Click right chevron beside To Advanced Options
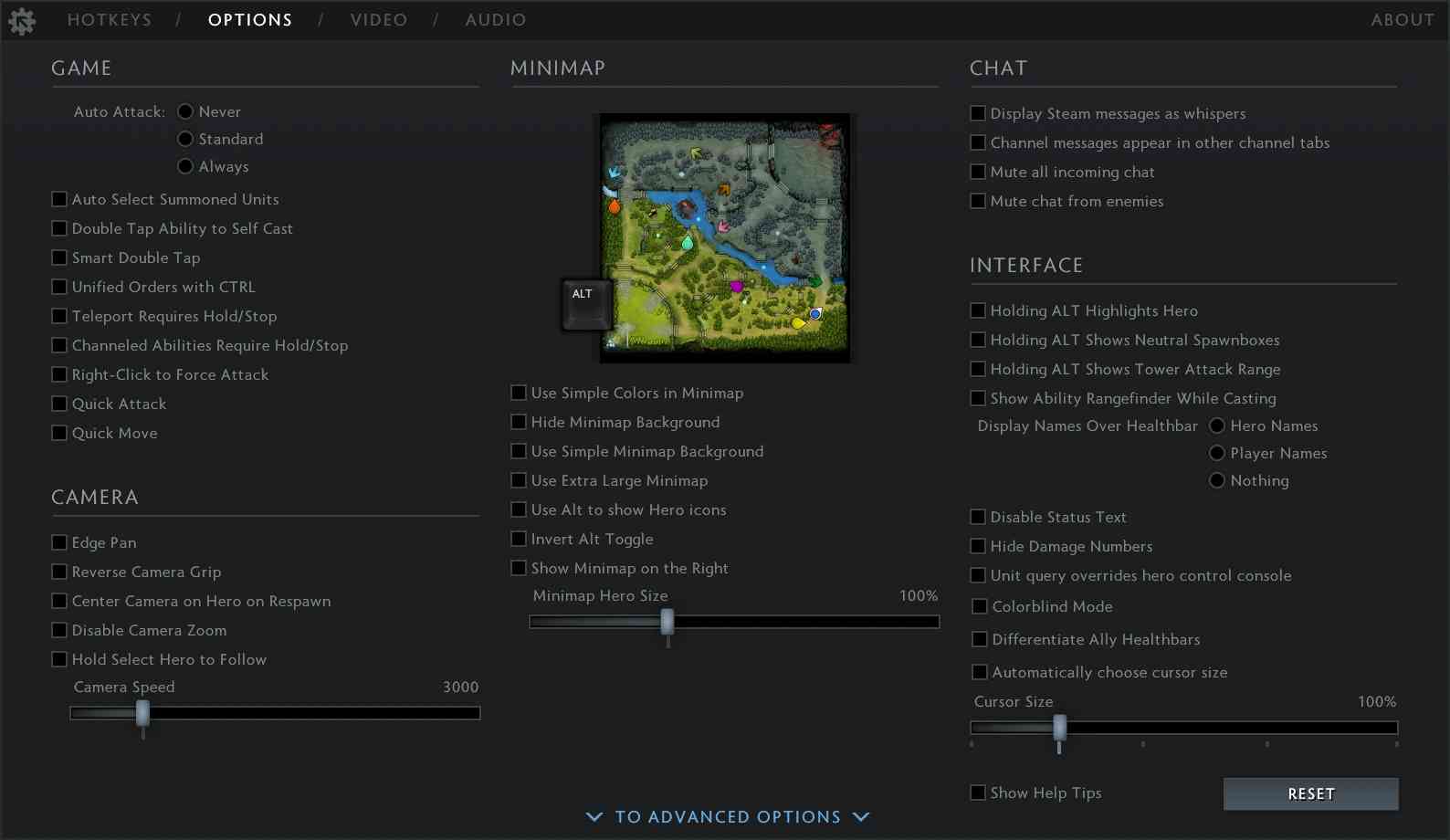 [x=861, y=816]
